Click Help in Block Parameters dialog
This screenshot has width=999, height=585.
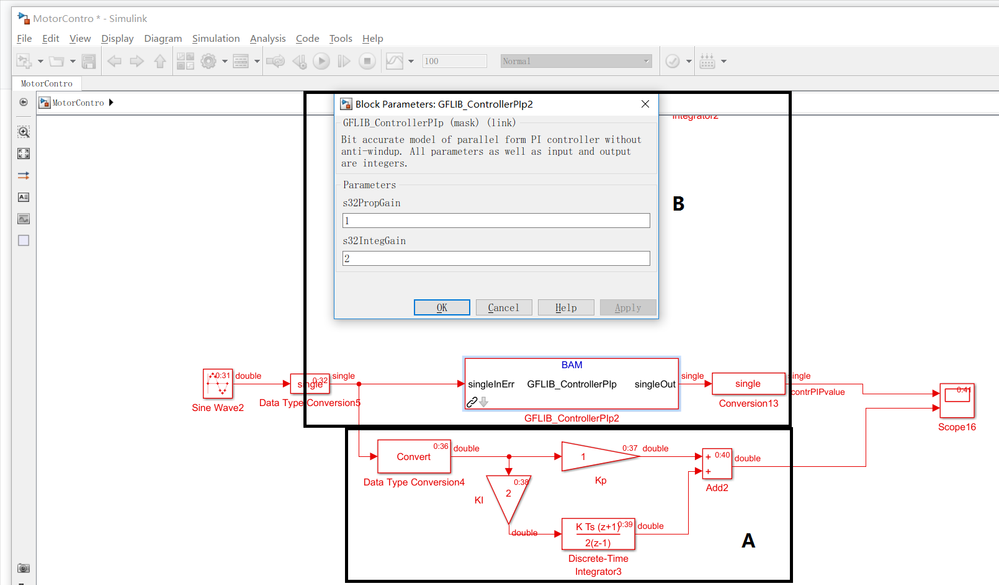tap(566, 307)
